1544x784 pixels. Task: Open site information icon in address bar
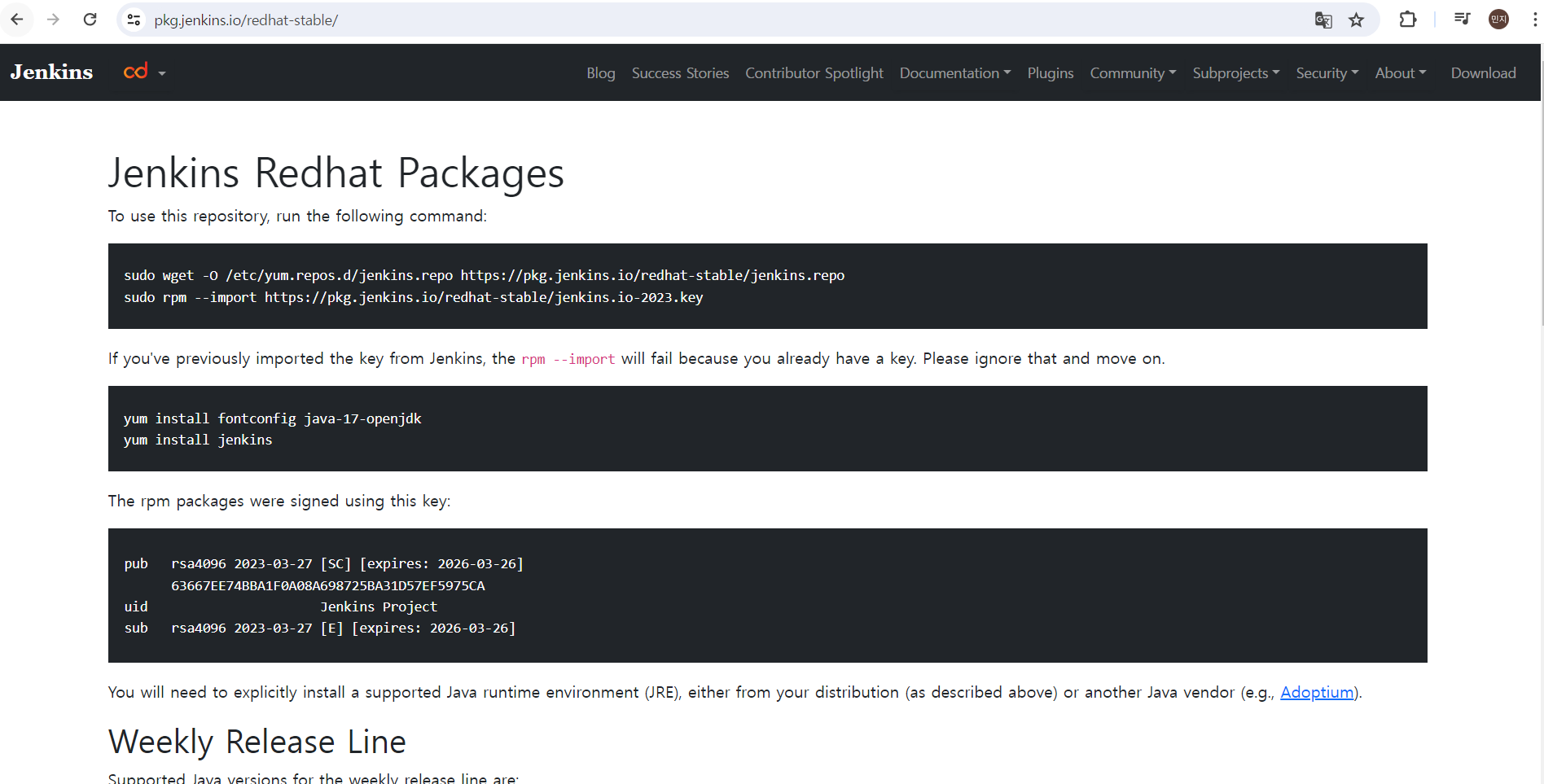pos(134,20)
